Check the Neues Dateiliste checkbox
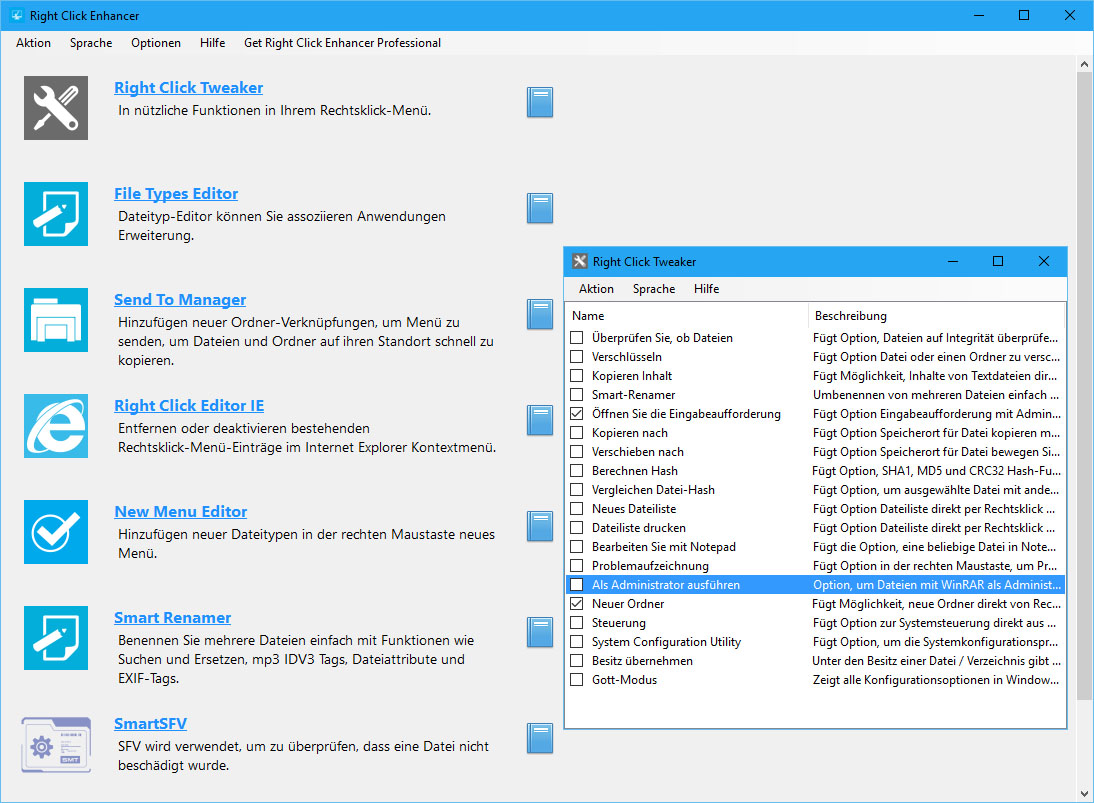The height and width of the screenshot is (803, 1094). [x=576, y=509]
